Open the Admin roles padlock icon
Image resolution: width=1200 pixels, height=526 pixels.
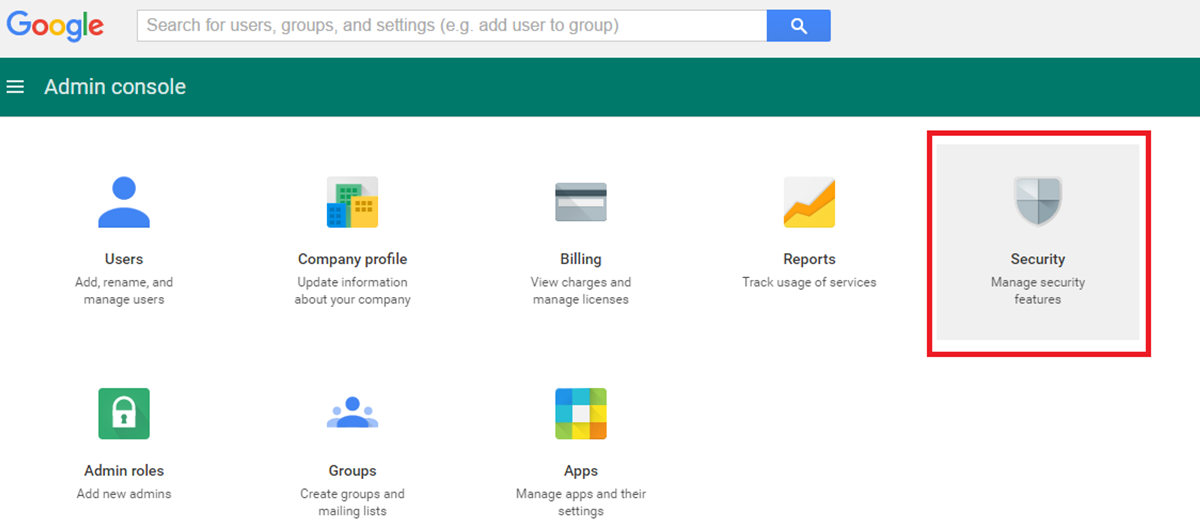pyautogui.click(x=124, y=414)
